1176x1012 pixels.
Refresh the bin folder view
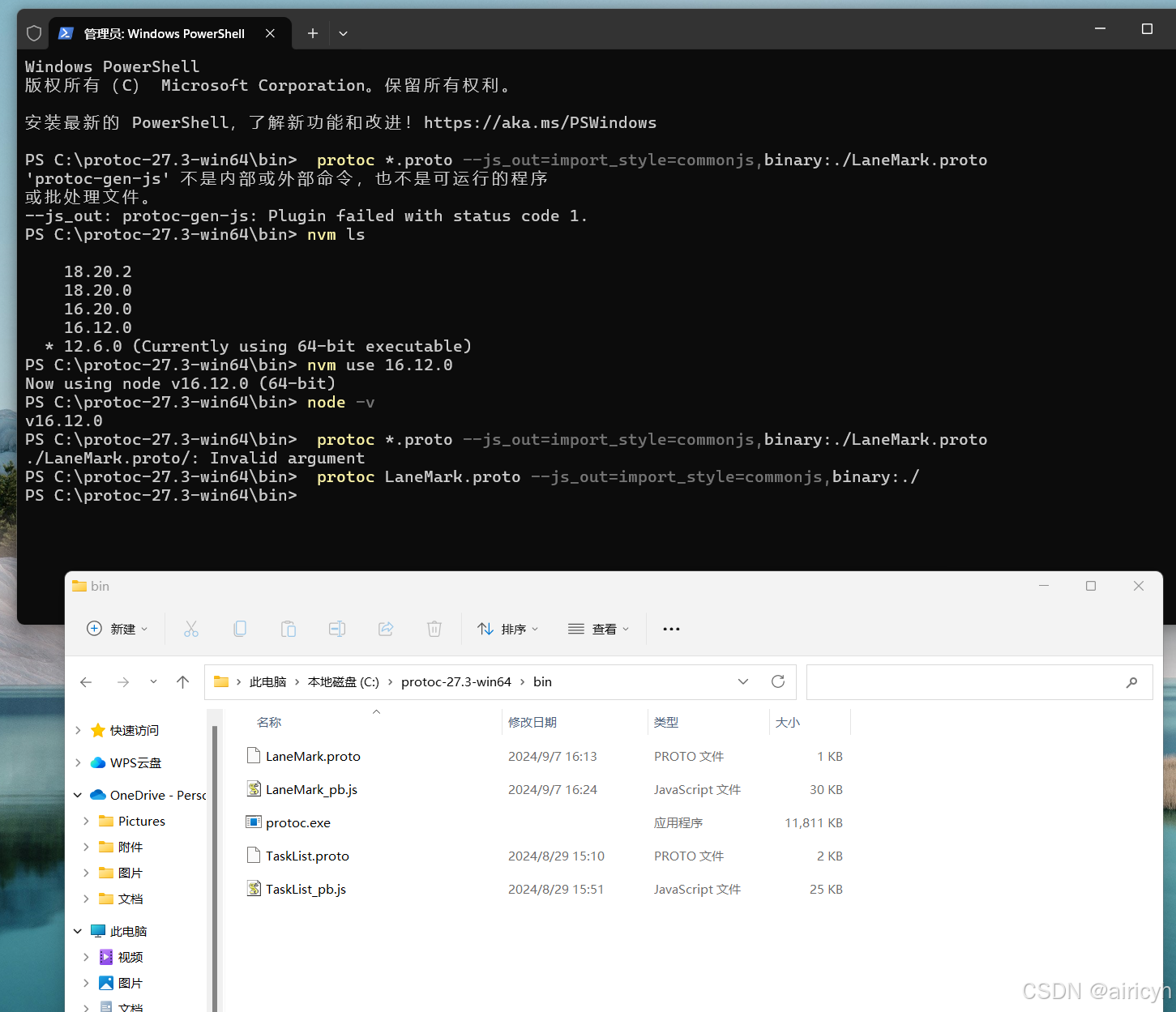pyautogui.click(x=778, y=681)
